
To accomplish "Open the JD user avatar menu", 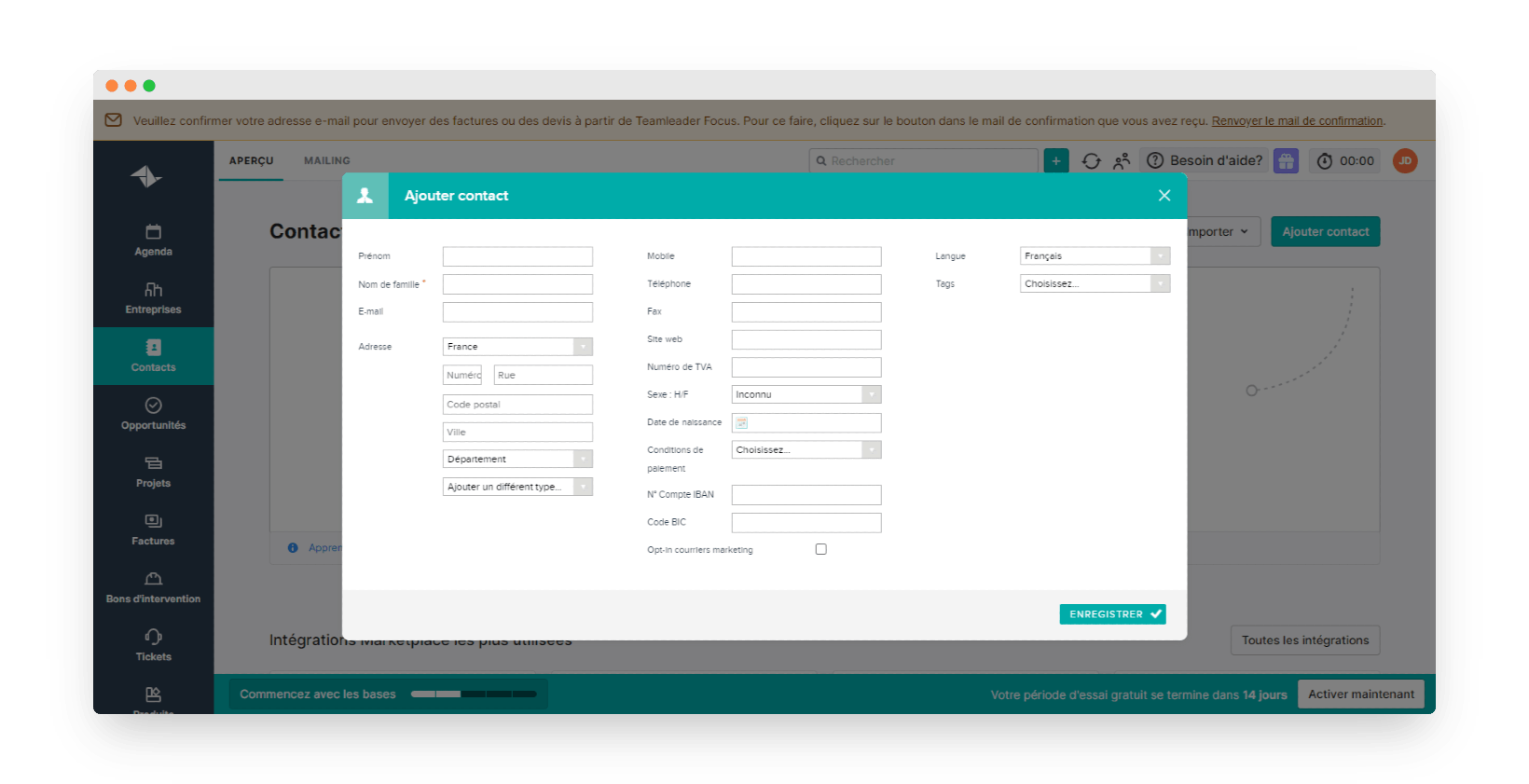I will [1405, 160].
